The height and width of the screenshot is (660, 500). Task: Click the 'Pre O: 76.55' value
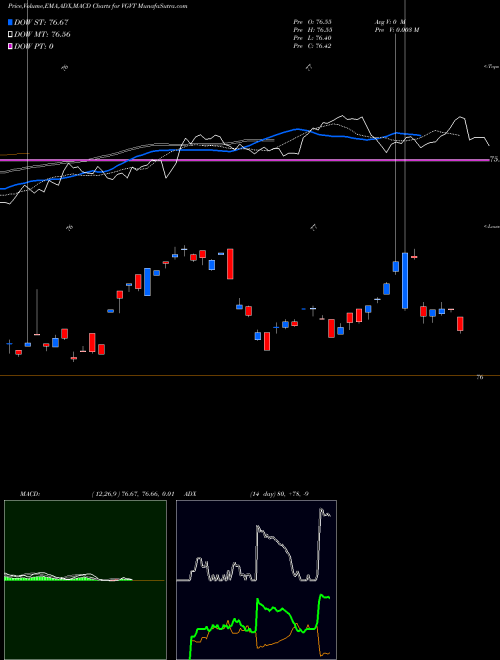tap(312, 22)
